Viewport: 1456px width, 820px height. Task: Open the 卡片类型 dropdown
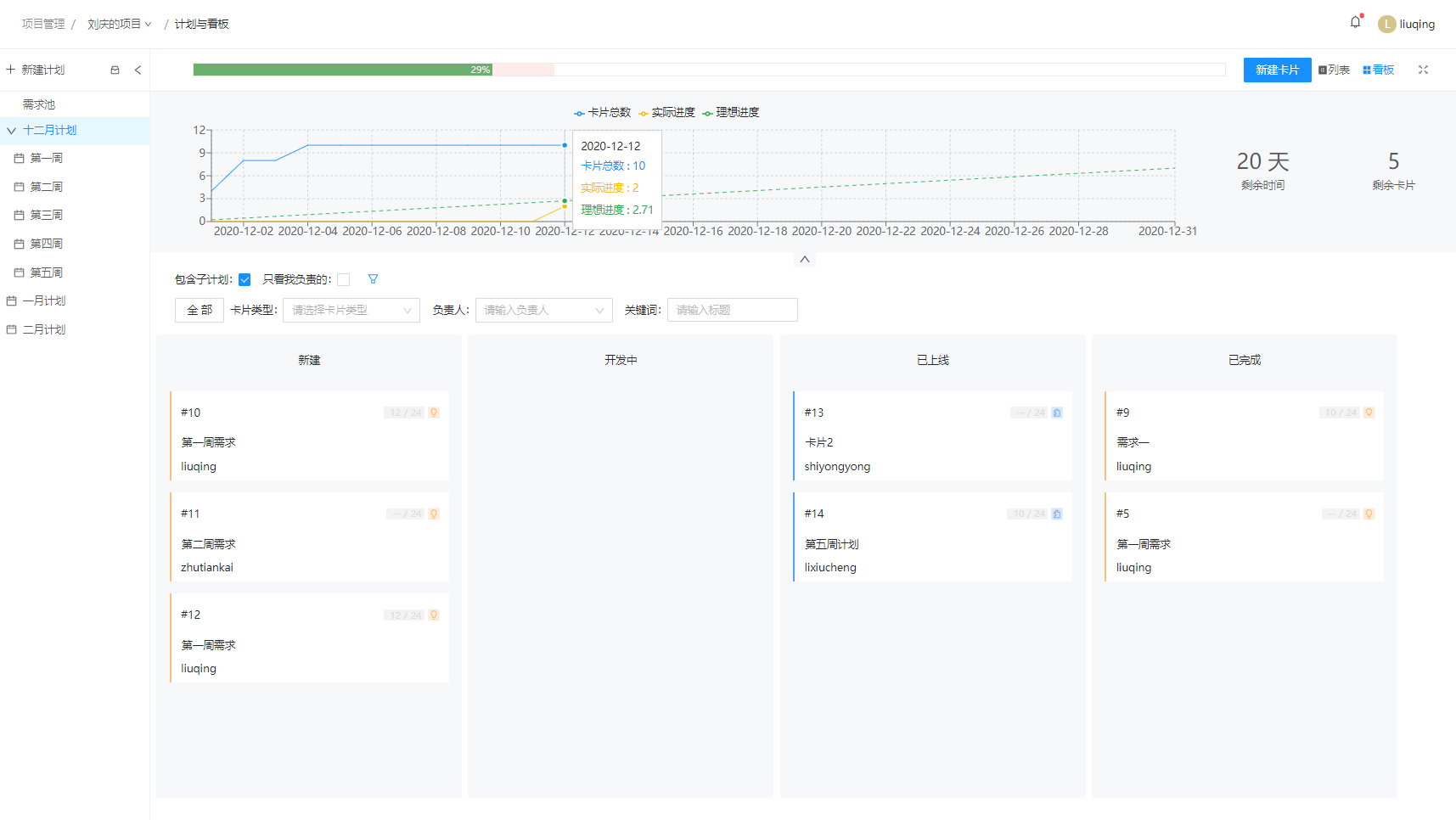click(x=351, y=310)
